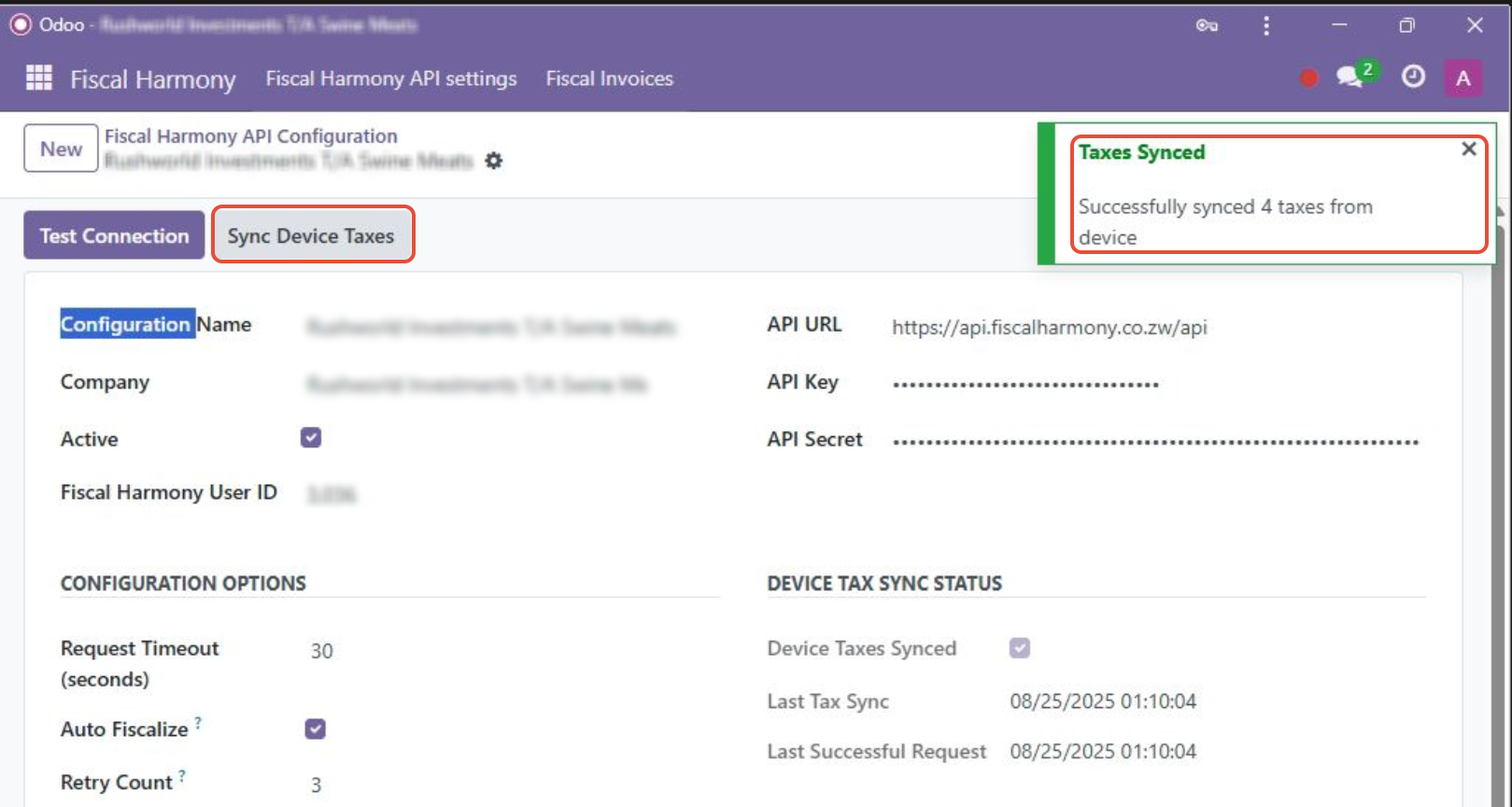1512x807 pixels.
Task: Toggle the Auto Fiscalize checkbox
Action: coord(316,729)
